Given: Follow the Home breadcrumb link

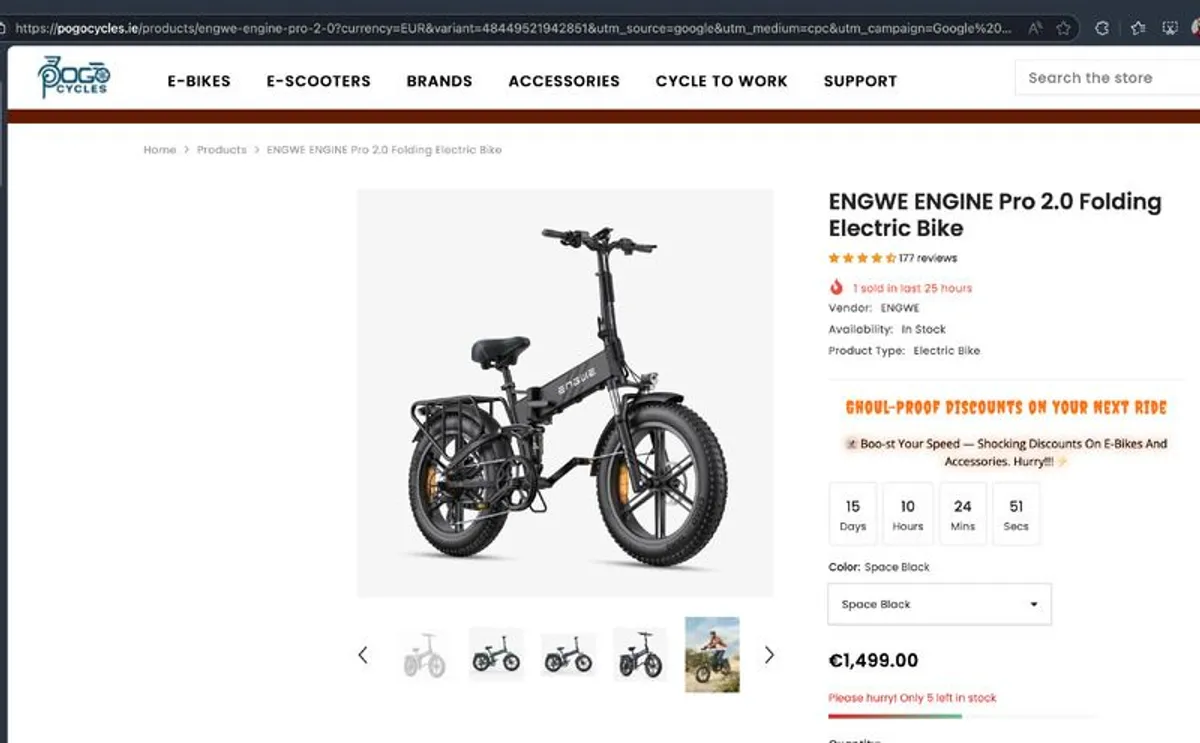Looking at the screenshot, I should click(160, 150).
